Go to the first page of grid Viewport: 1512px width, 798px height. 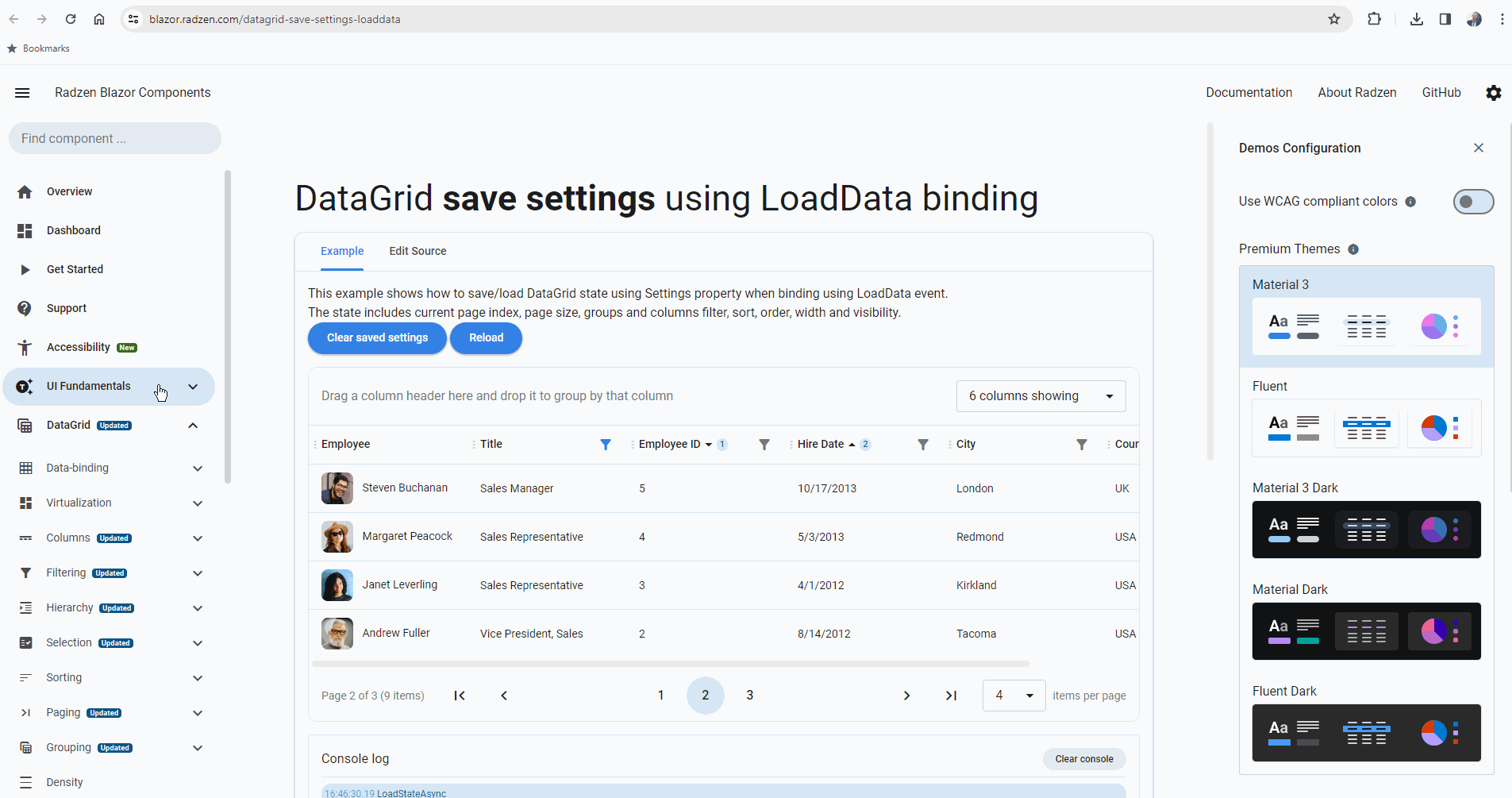(460, 696)
